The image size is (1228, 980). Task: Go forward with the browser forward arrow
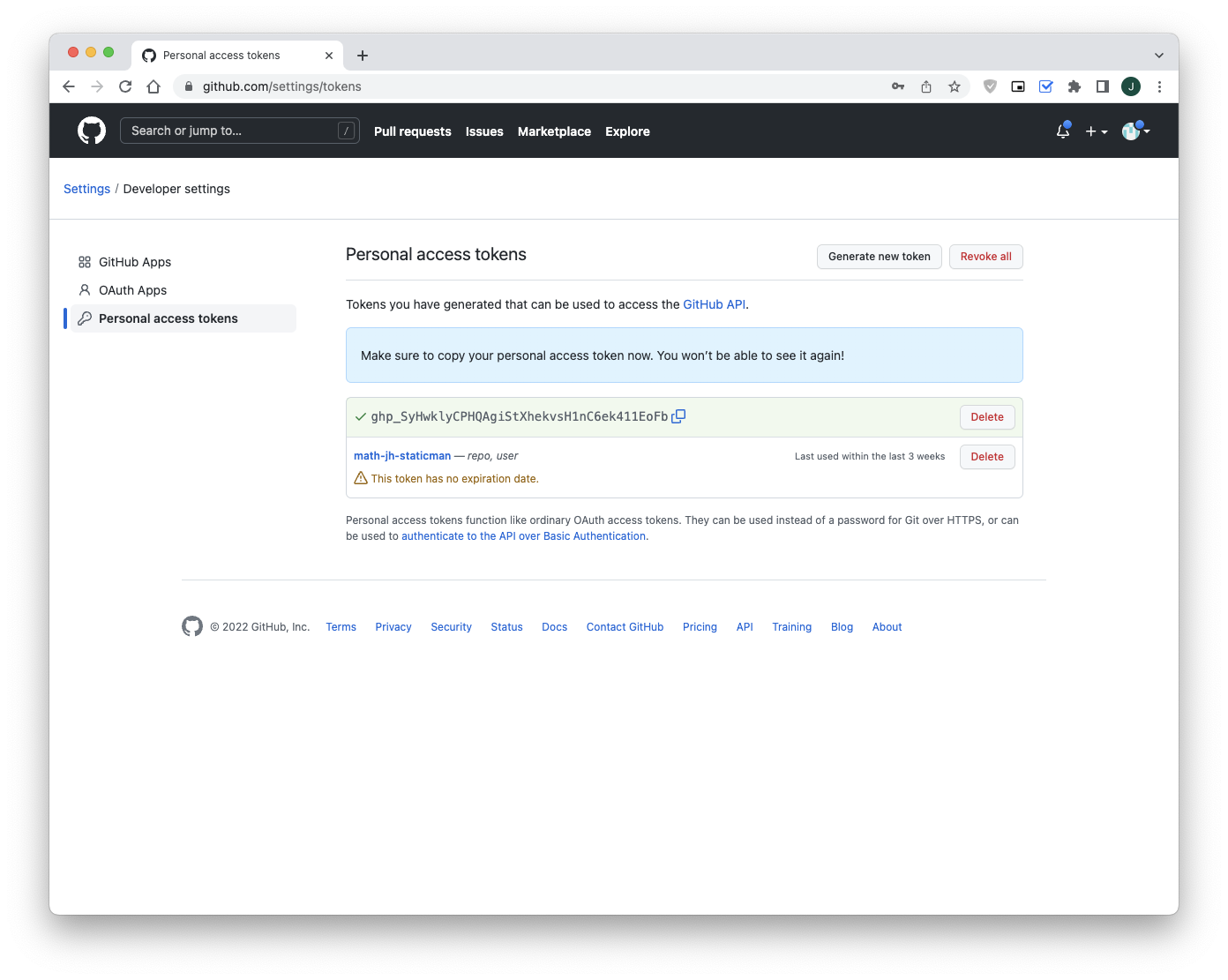[x=97, y=86]
